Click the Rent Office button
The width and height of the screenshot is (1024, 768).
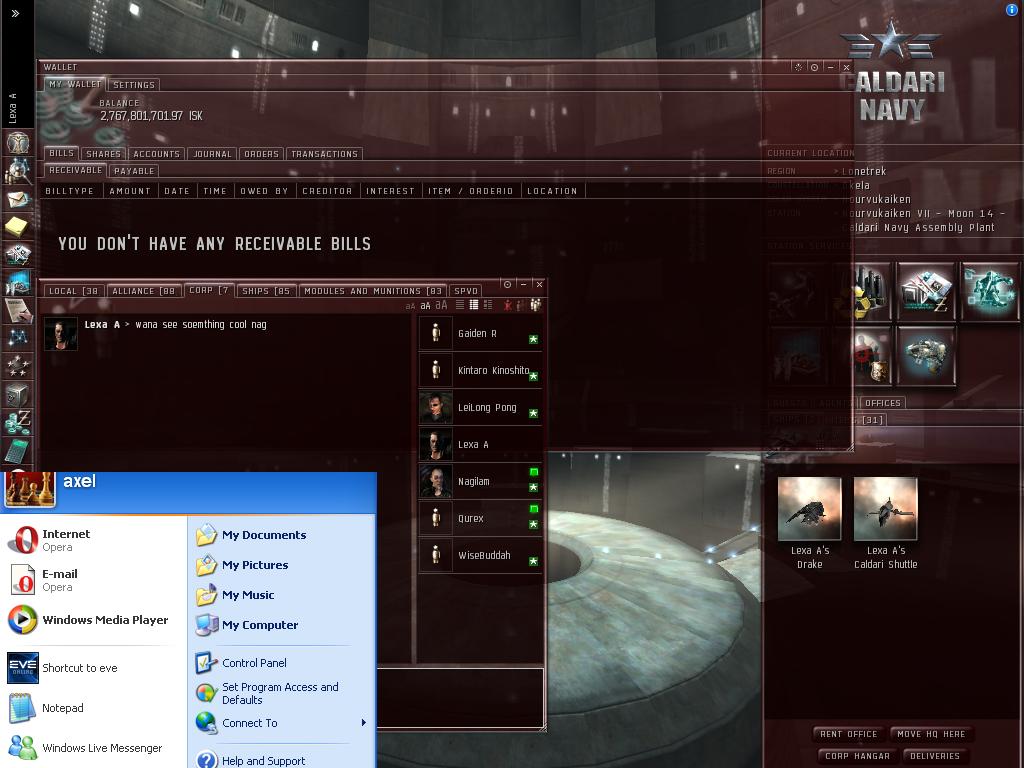coord(848,734)
